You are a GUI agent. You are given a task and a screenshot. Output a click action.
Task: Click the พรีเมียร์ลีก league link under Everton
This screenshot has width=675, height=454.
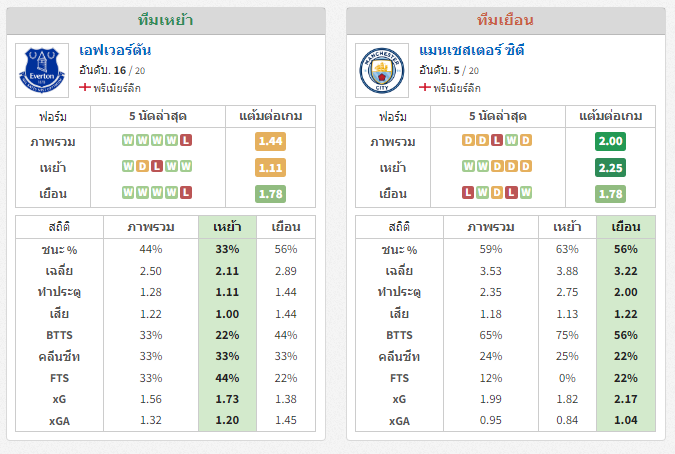pos(117,88)
